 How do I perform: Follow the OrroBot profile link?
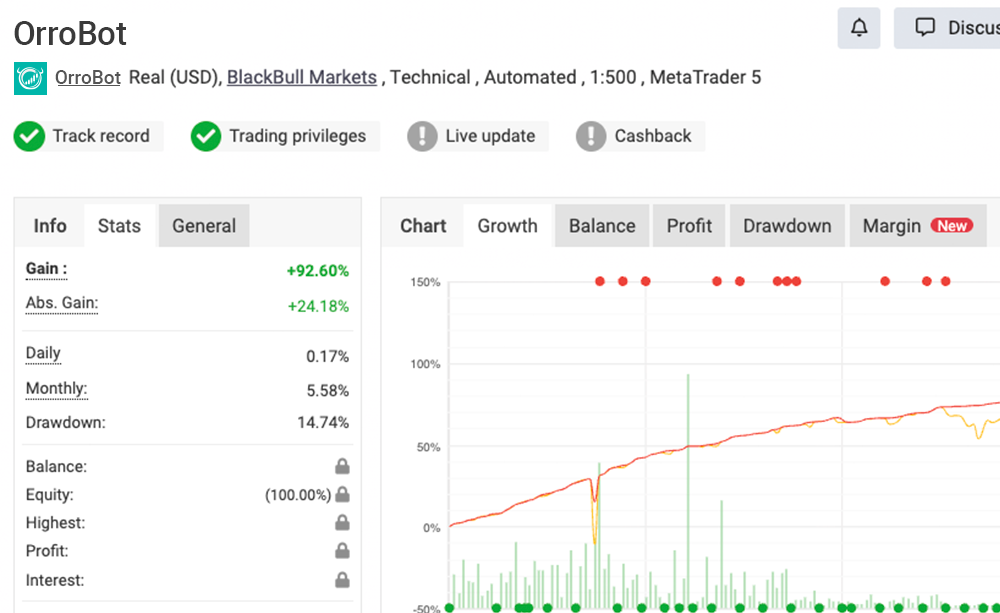point(88,77)
